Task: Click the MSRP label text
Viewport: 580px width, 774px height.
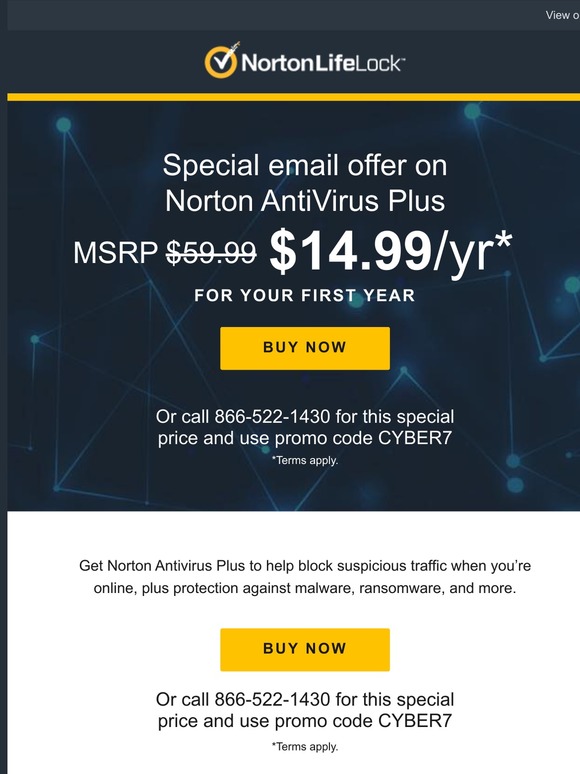Action: [116, 253]
